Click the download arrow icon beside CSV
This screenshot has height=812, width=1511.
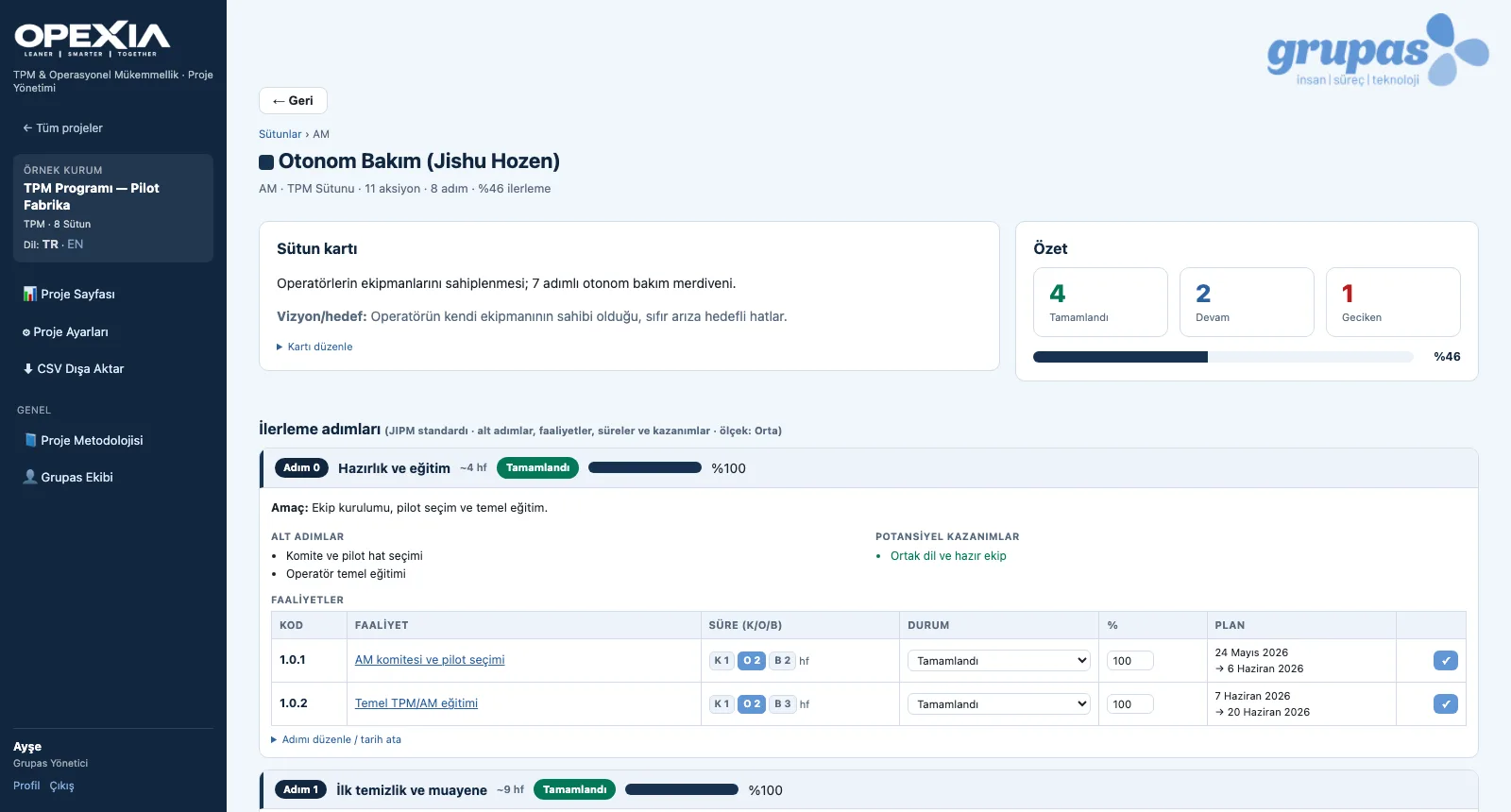(28, 368)
